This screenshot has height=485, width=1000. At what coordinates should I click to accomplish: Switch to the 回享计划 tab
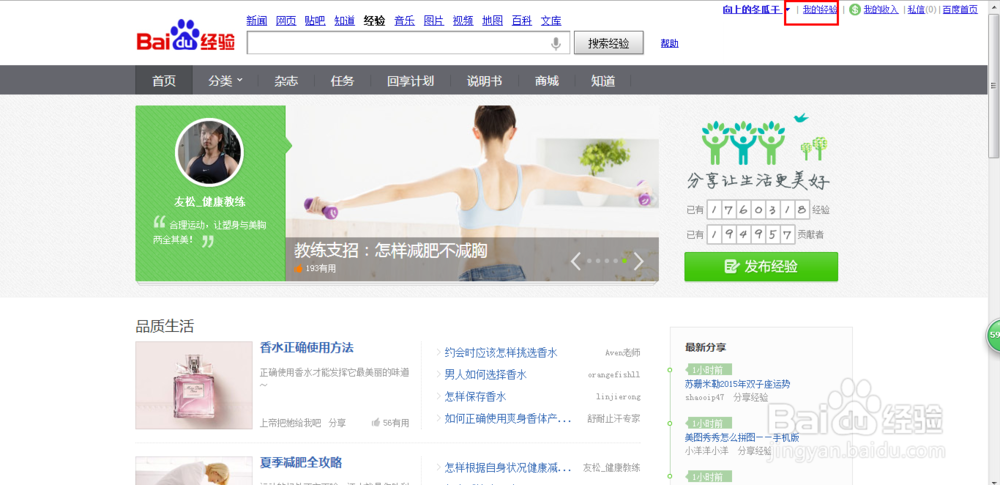click(410, 81)
